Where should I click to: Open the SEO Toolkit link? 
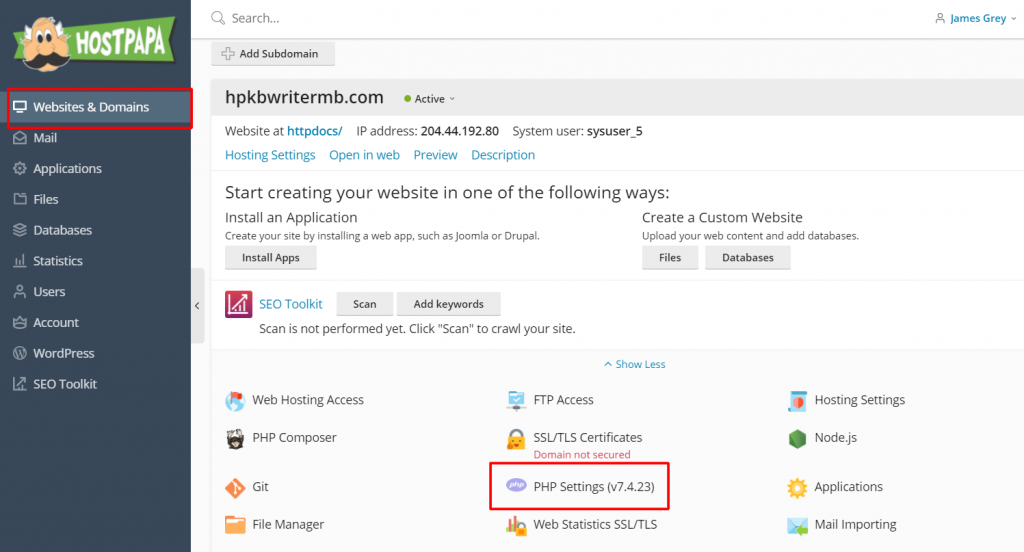click(x=291, y=304)
